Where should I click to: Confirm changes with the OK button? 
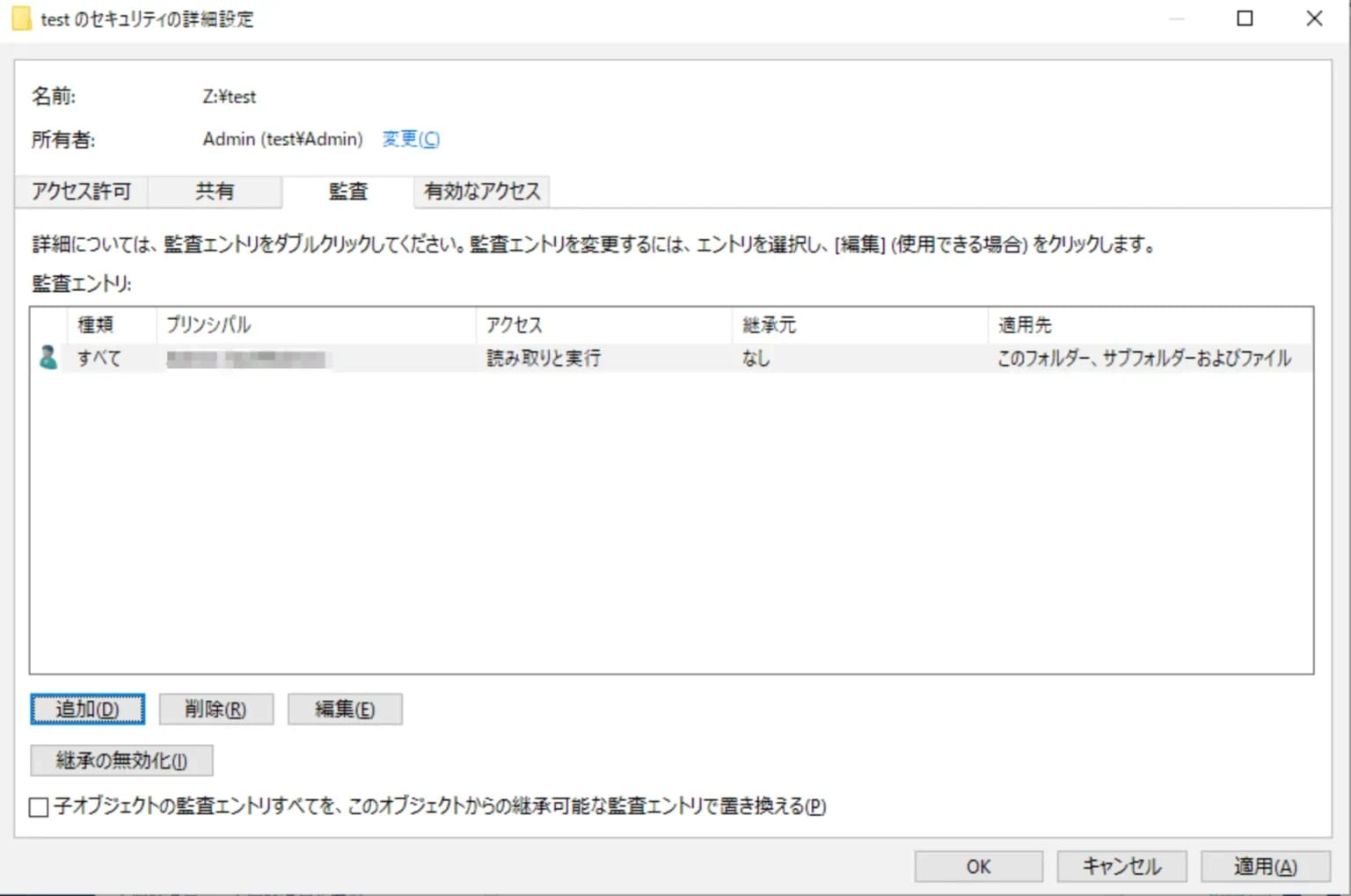[977, 865]
